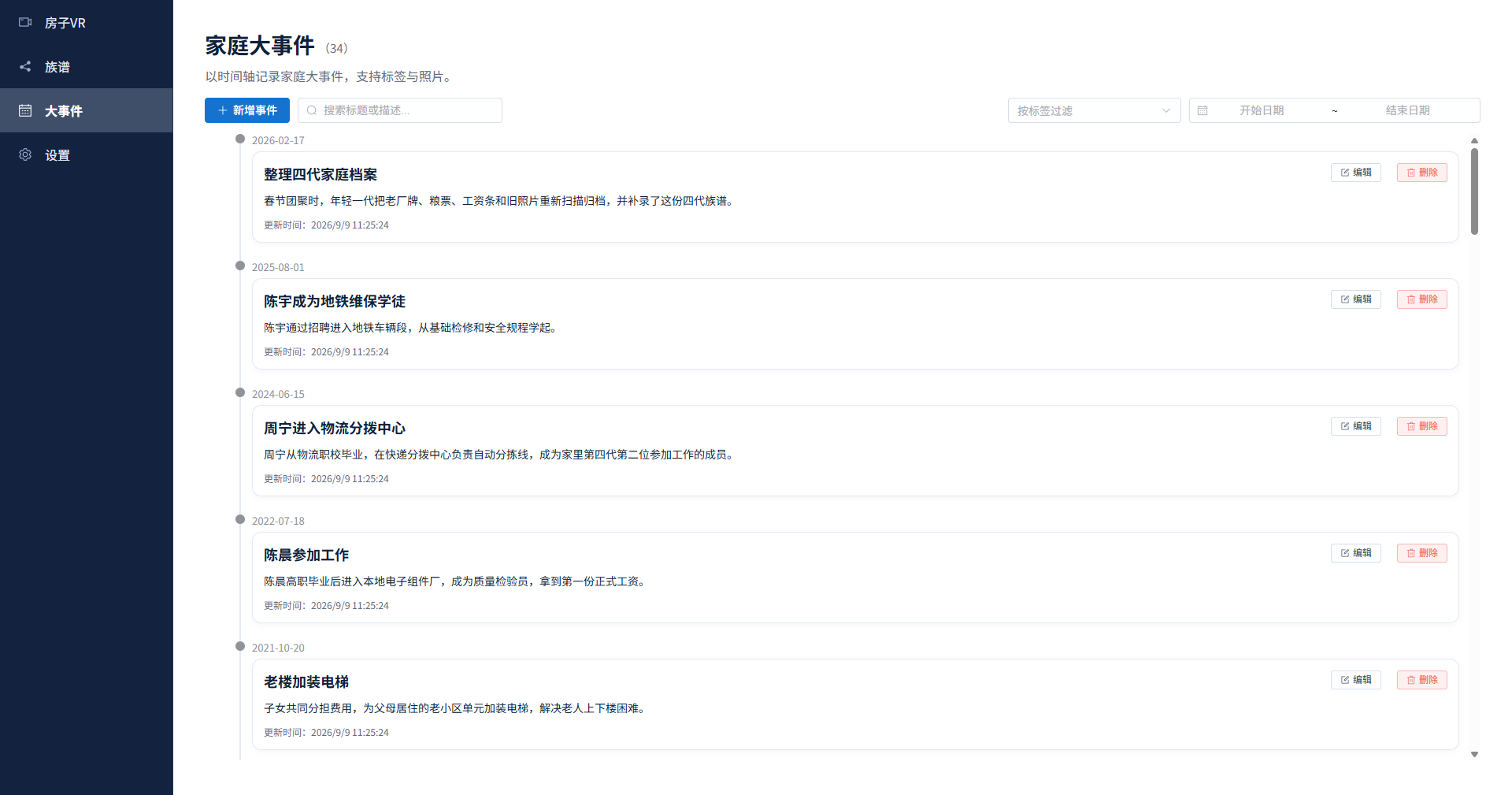This screenshot has width=1512, height=795.
Task: Click the 大事件 calendar icon in sidebar
Action: pos(25,110)
